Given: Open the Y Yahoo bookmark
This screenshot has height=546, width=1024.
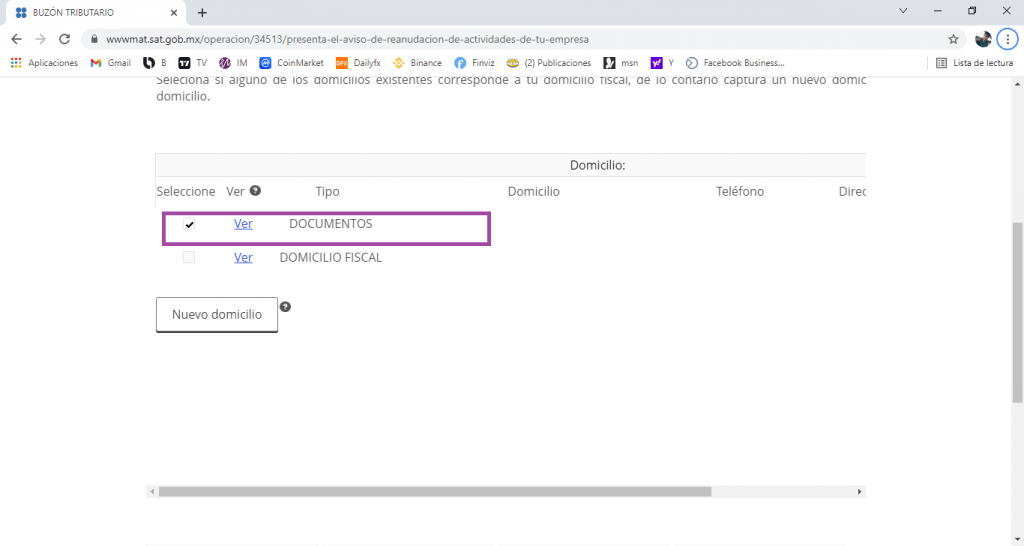Looking at the screenshot, I should point(662,63).
